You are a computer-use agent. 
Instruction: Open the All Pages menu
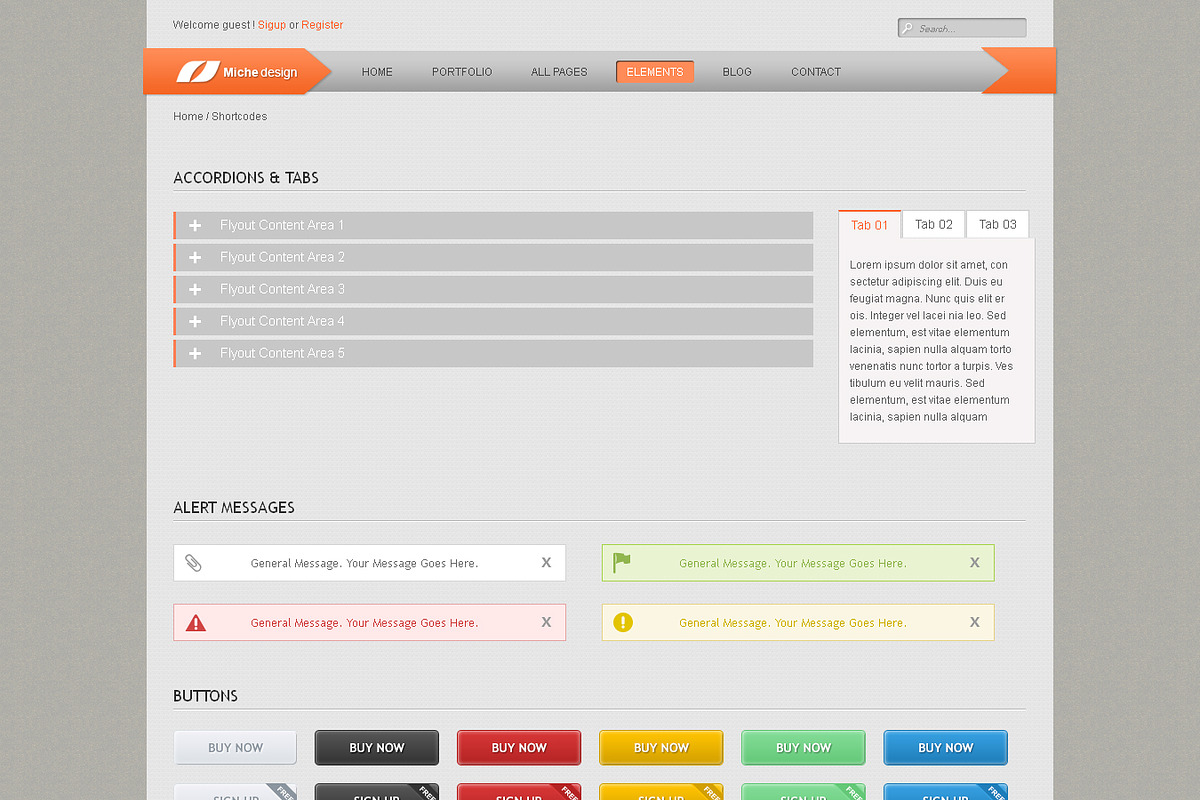point(559,72)
